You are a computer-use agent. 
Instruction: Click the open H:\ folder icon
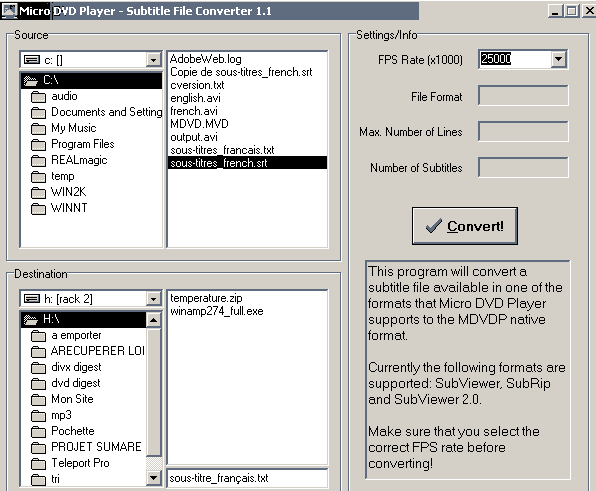point(30,320)
